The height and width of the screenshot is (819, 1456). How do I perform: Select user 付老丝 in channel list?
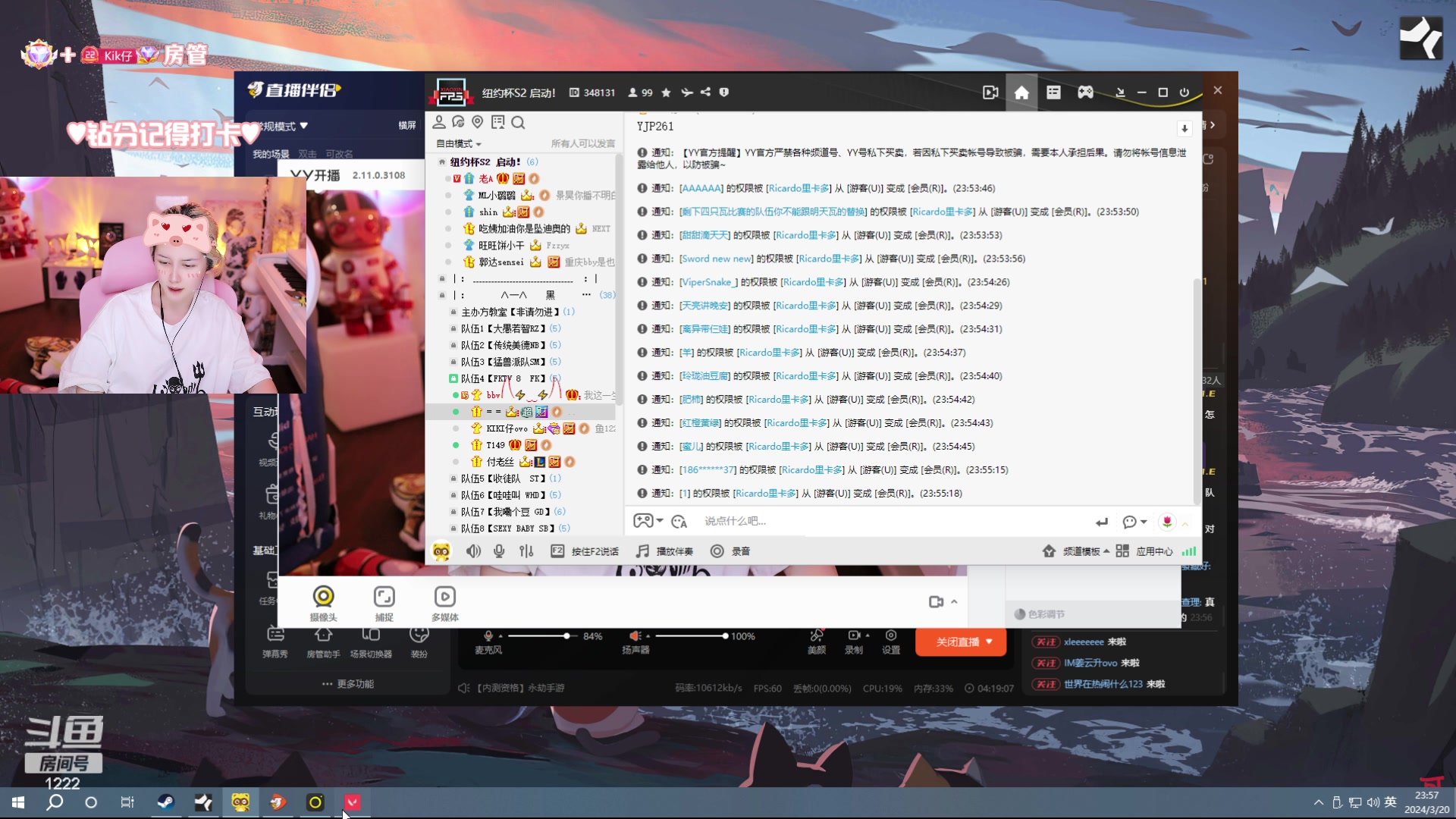pyautogui.click(x=500, y=462)
